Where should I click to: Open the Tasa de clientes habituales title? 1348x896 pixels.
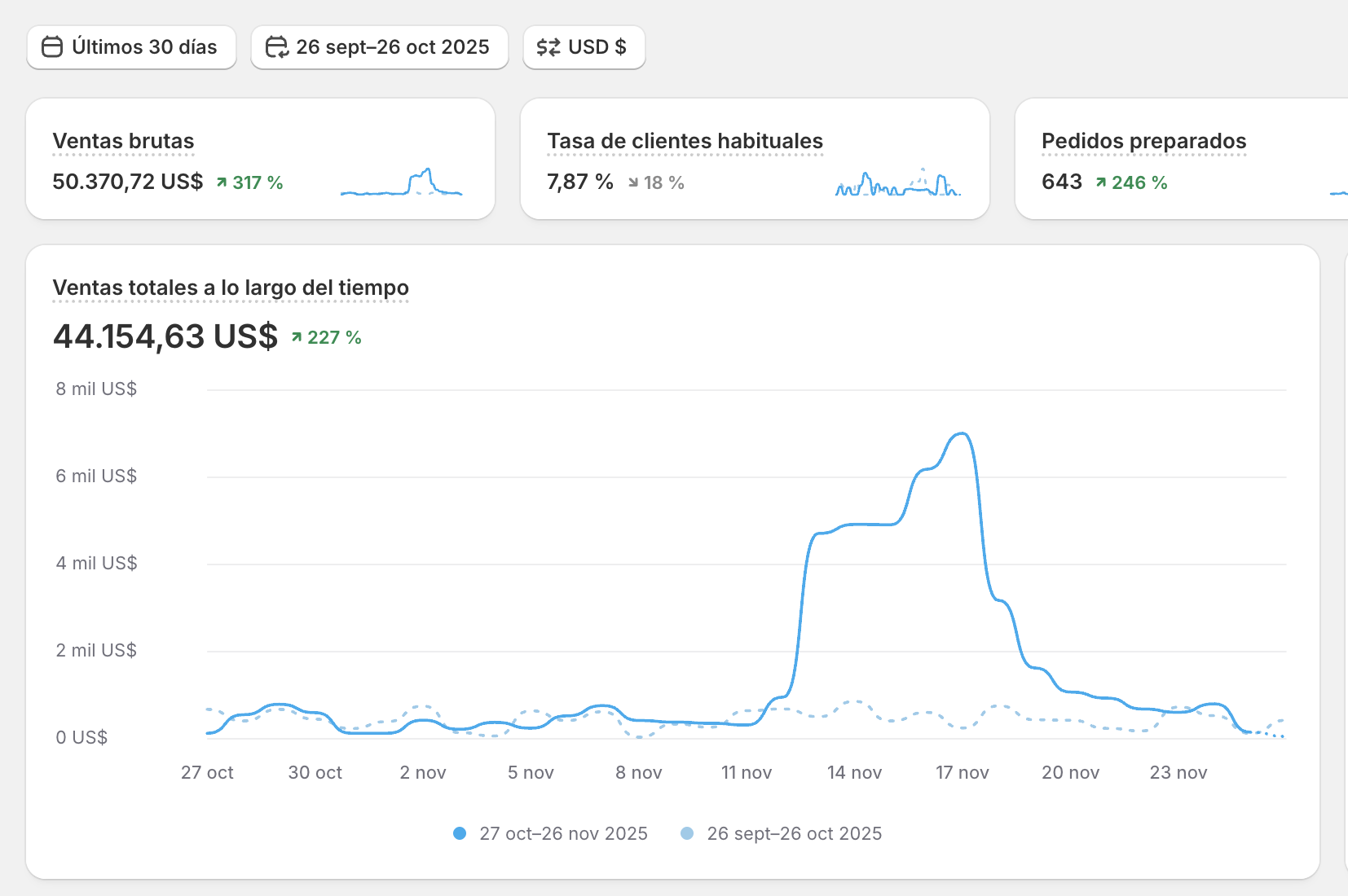(685, 141)
